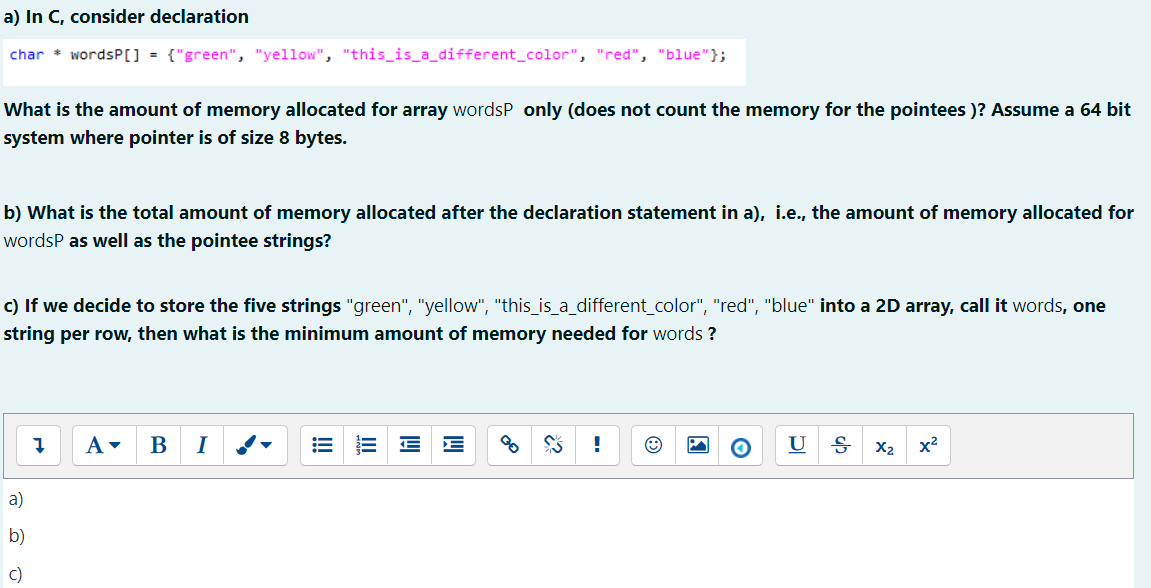Screen dimensions: 1151x588
Task: Toggle underline formatting
Action: click(795, 445)
